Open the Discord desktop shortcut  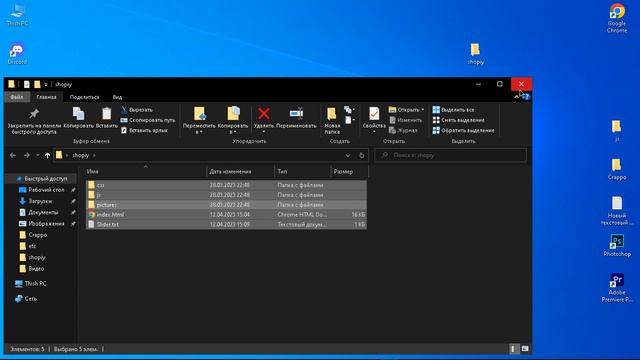17,54
